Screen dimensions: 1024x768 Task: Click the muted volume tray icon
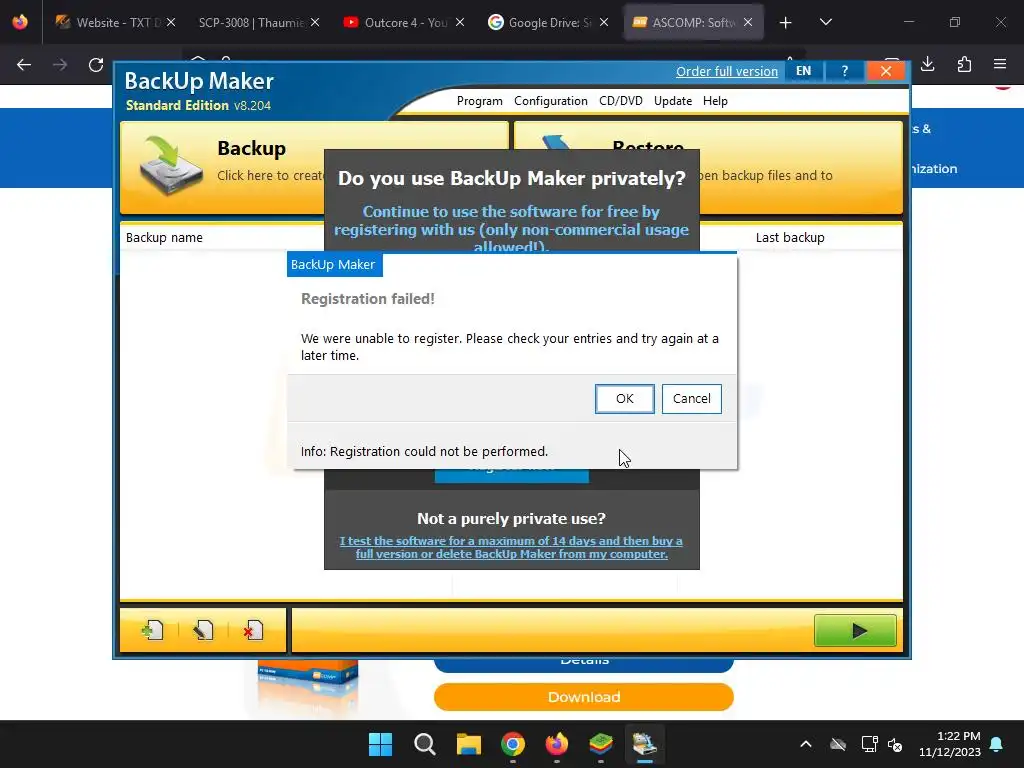(x=895, y=744)
